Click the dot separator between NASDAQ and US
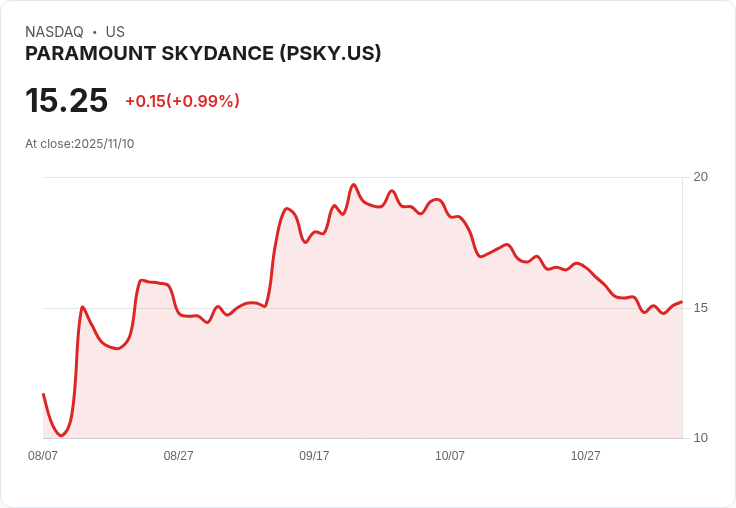736x508 pixels. point(95,32)
